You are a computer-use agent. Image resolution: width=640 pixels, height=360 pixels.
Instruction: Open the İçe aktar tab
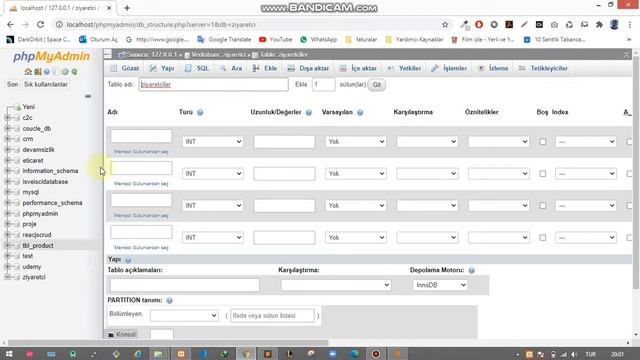[x=358, y=68]
